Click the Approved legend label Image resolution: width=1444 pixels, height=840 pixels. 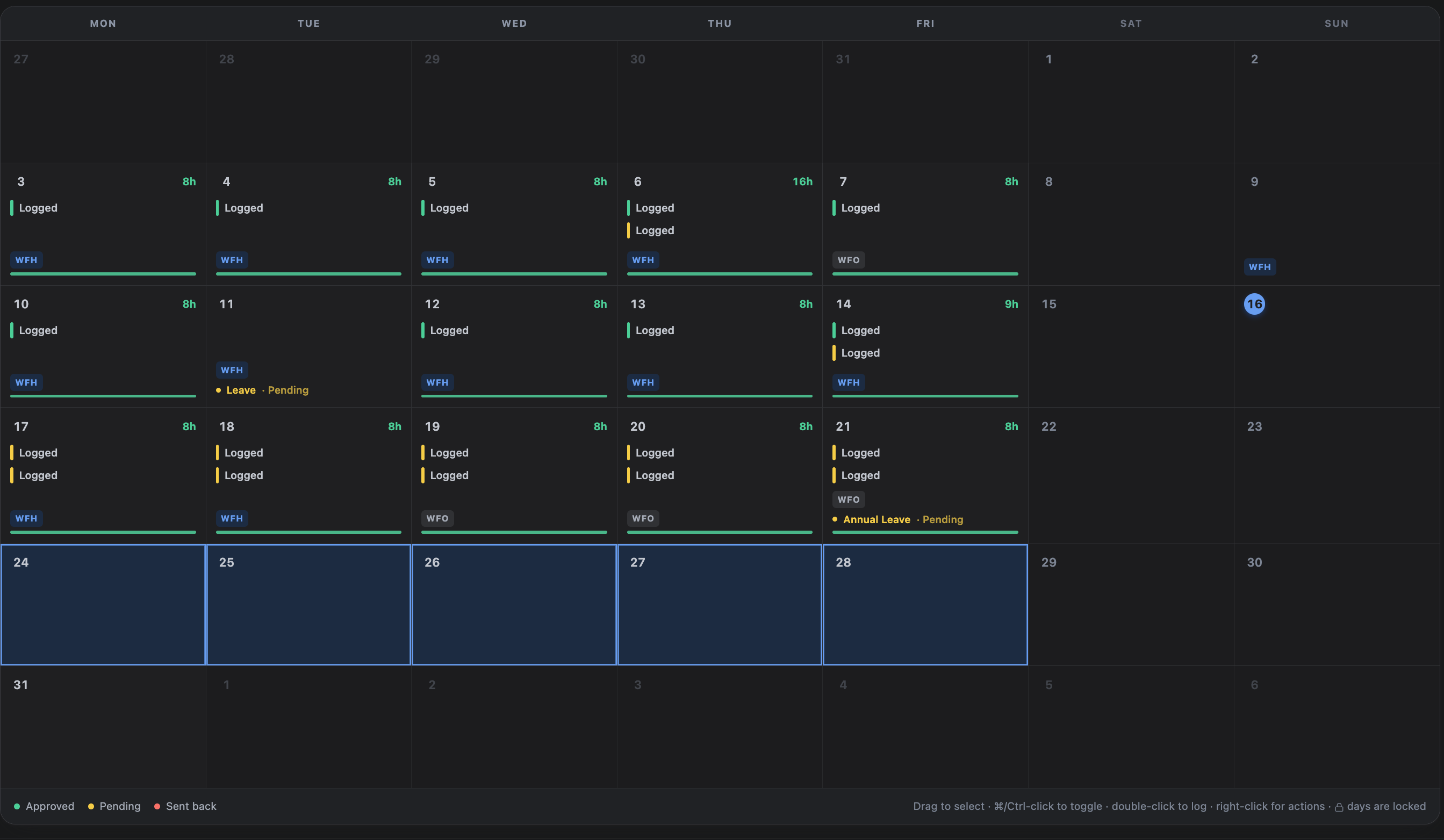[x=50, y=806]
